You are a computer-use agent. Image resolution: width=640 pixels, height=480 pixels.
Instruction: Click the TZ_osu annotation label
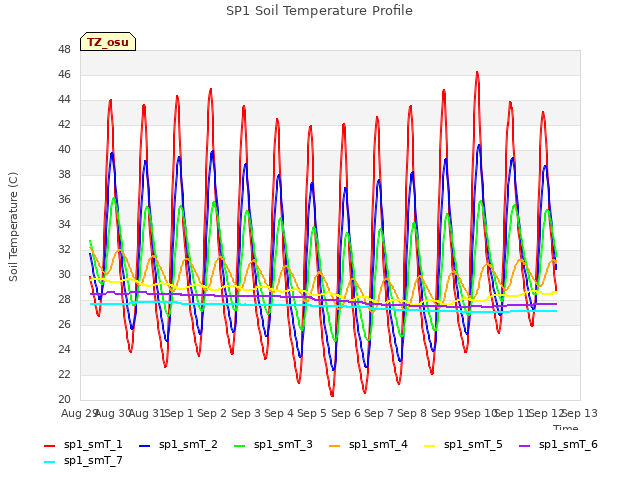(108, 42)
